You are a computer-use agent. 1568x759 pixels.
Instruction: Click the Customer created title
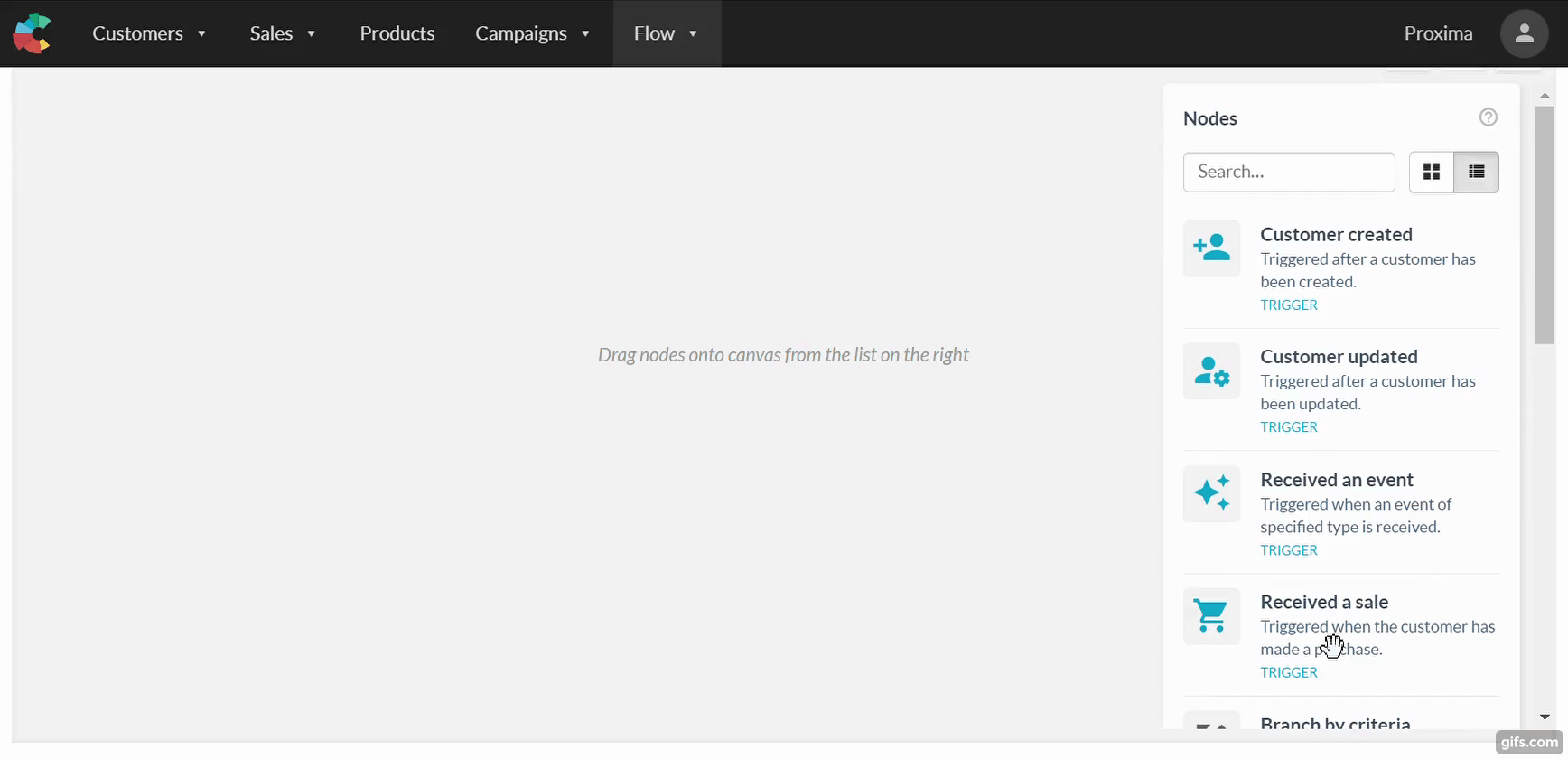pos(1336,234)
